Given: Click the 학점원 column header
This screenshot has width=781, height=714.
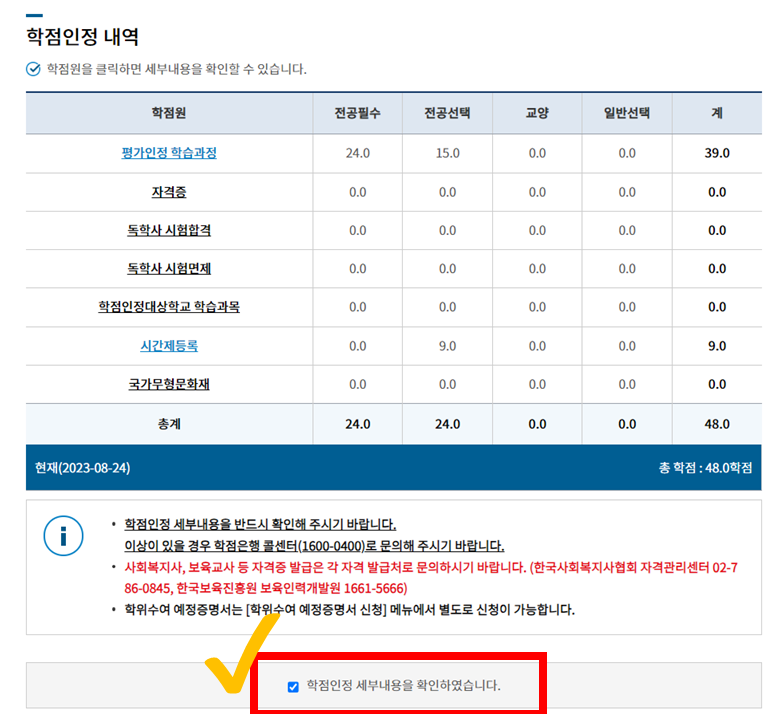Looking at the screenshot, I should pos(169,113).
